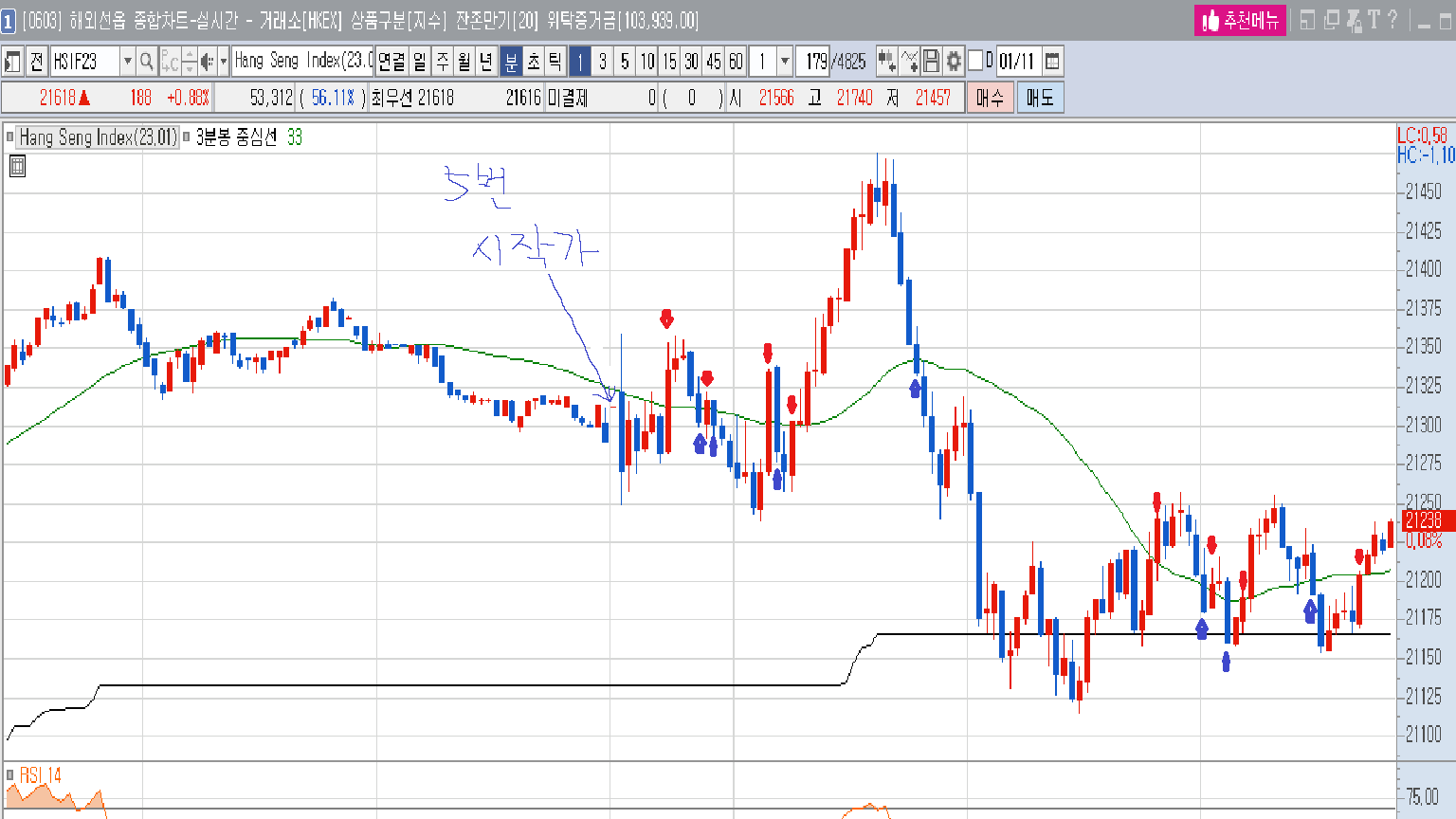Screen dimensions: 1456x819
Task: Toggle the Hang Seng Index series marker
Action: point(10,137)
